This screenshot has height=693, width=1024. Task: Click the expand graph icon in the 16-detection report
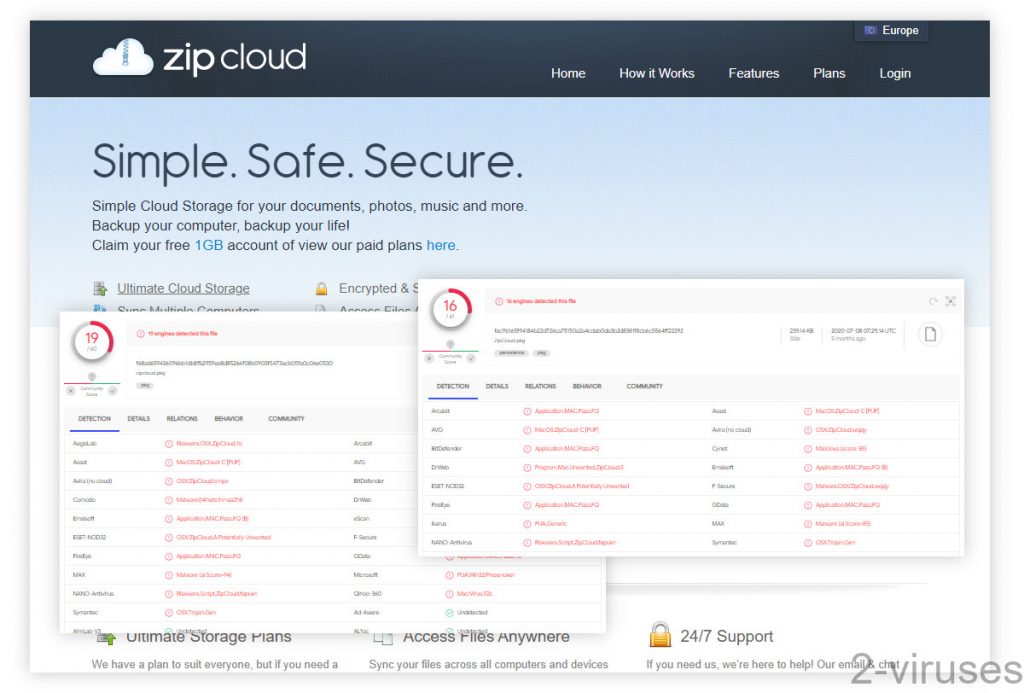point(950,301)
